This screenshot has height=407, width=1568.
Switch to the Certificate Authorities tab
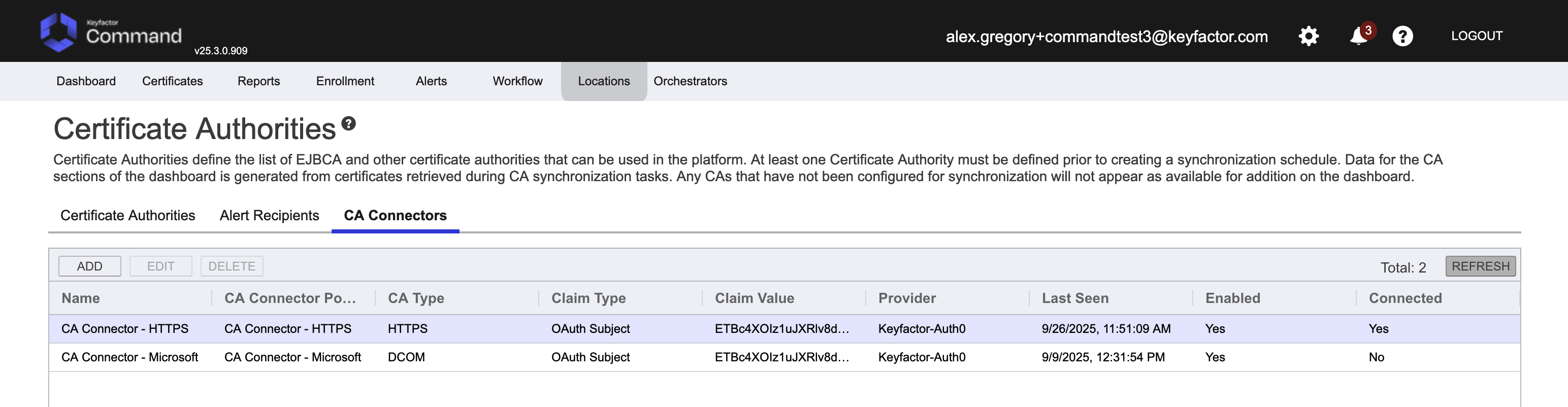[x=128, y=216]
